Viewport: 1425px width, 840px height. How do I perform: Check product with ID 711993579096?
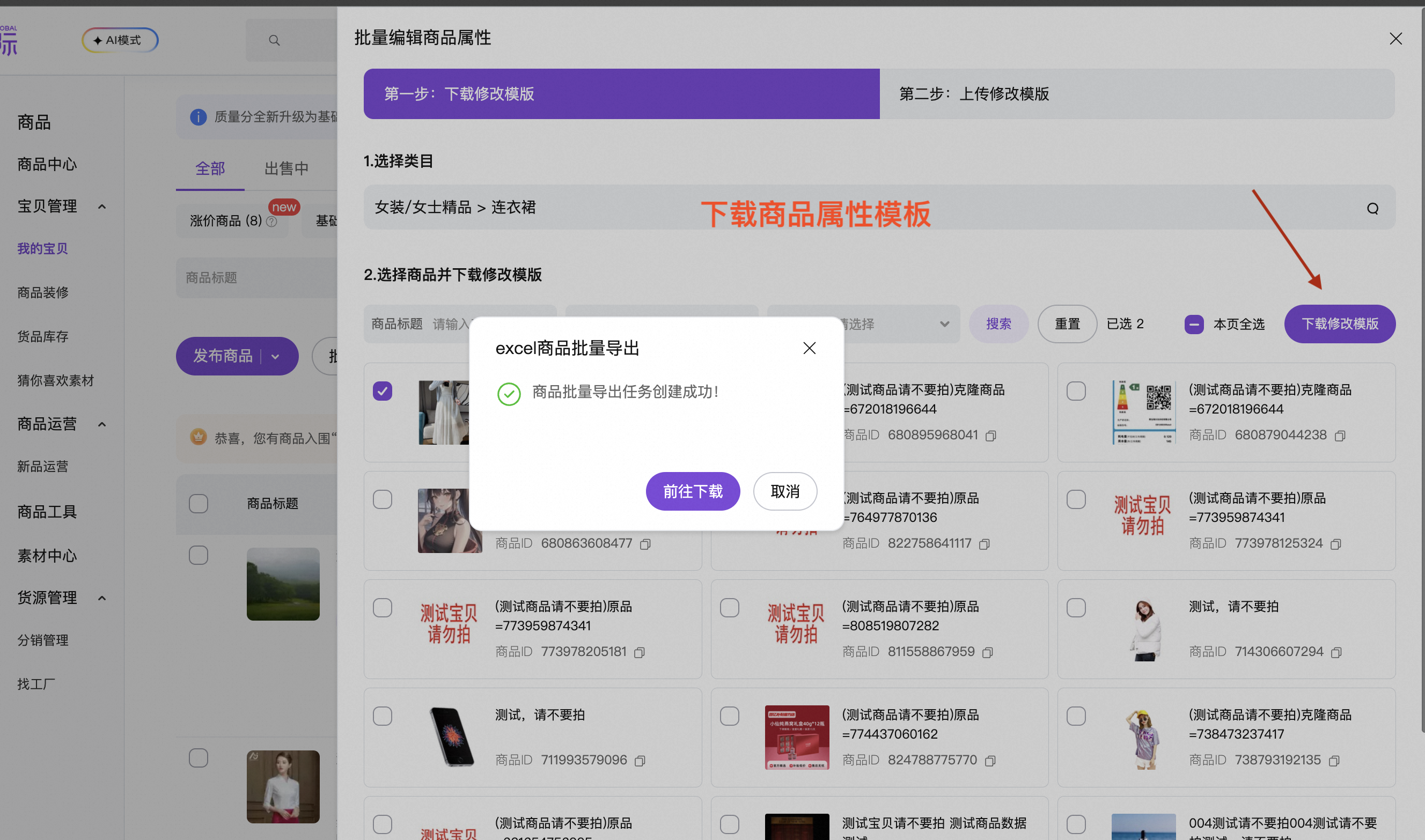click(382, 716)
